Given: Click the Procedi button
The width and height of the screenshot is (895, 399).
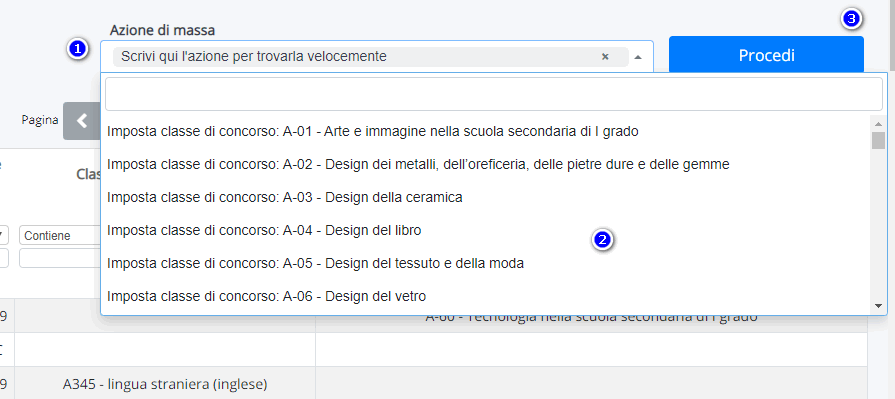Looking at the screenshot, I should [x=766, y=55].
